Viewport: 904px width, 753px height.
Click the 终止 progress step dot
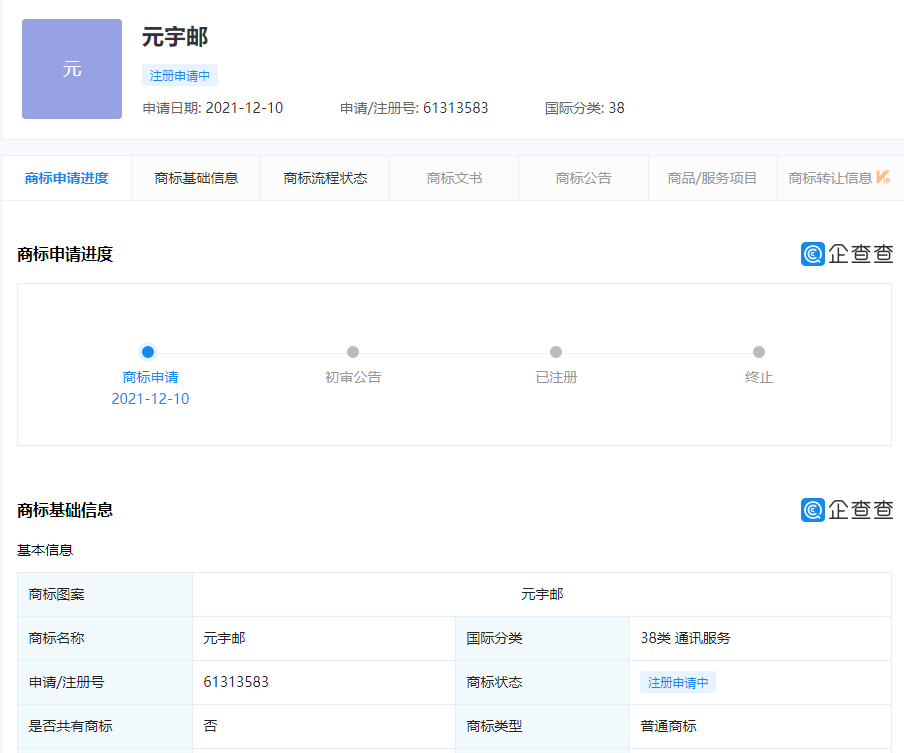click(759, 352)
